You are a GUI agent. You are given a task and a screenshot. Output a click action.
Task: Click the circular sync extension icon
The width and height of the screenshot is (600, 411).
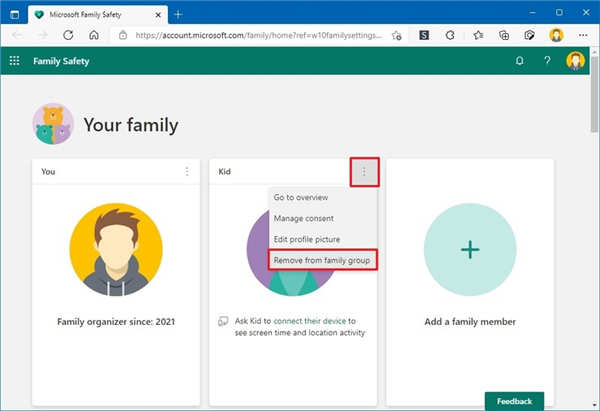[x=450, y=35]
